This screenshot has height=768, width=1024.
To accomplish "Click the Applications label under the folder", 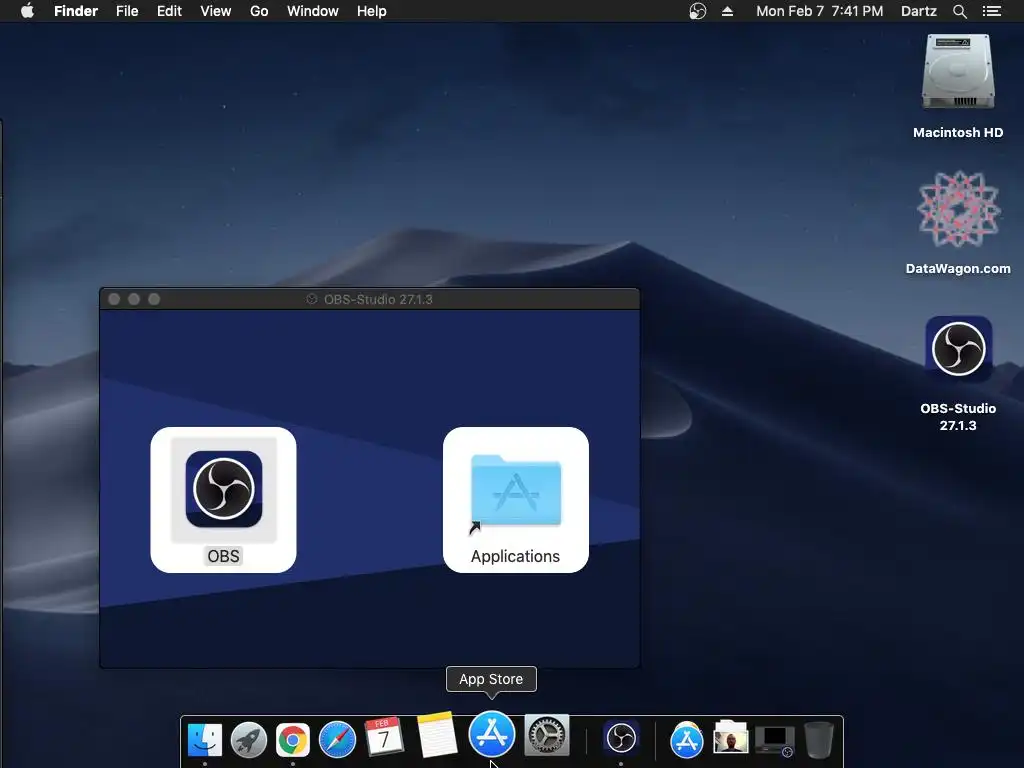I will coord(515,556).
